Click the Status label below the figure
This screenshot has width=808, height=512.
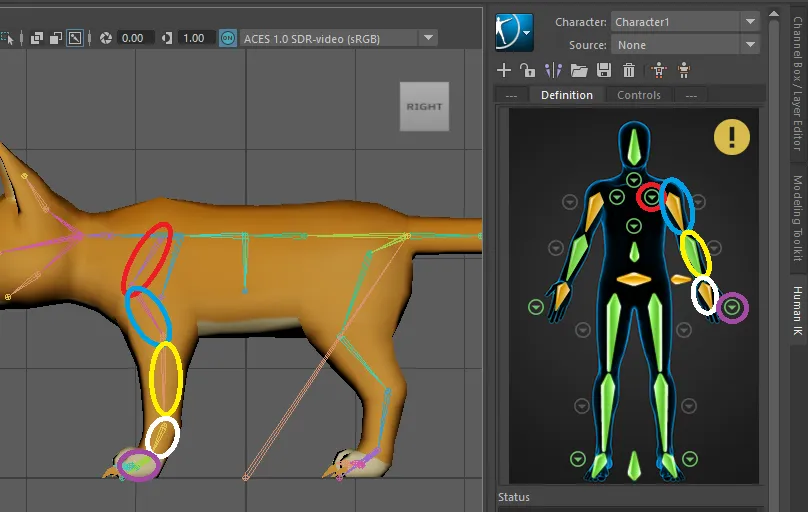(514, 497)
